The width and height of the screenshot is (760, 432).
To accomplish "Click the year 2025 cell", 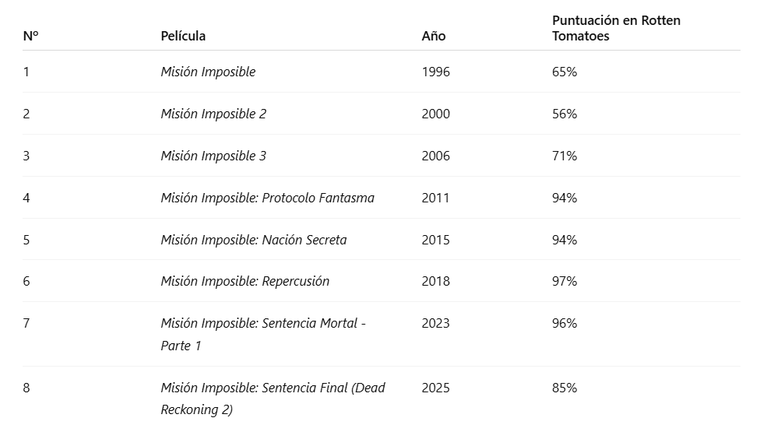I will (436, 387).
